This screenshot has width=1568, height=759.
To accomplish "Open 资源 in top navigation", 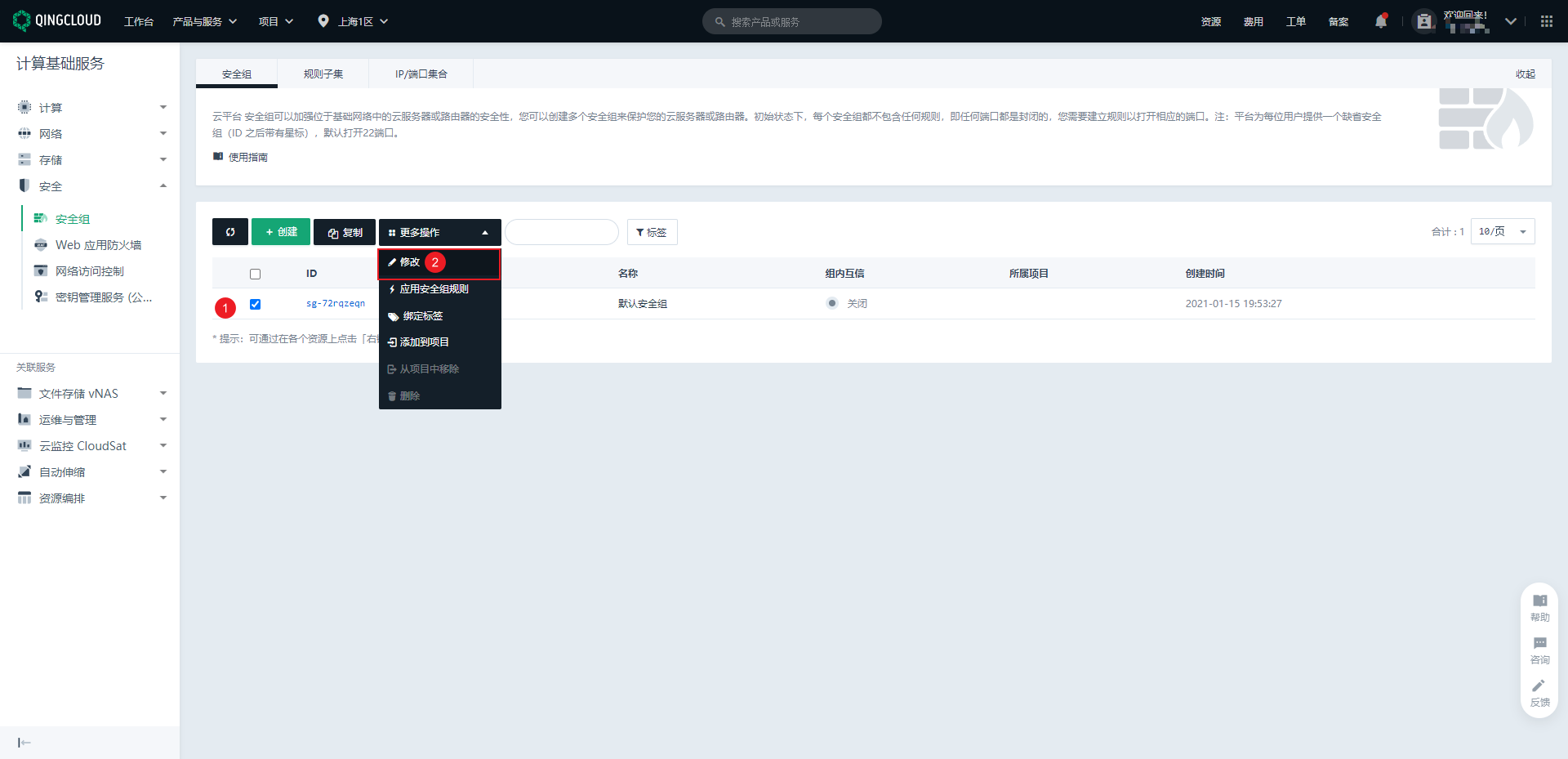I will pos(1211,21).
